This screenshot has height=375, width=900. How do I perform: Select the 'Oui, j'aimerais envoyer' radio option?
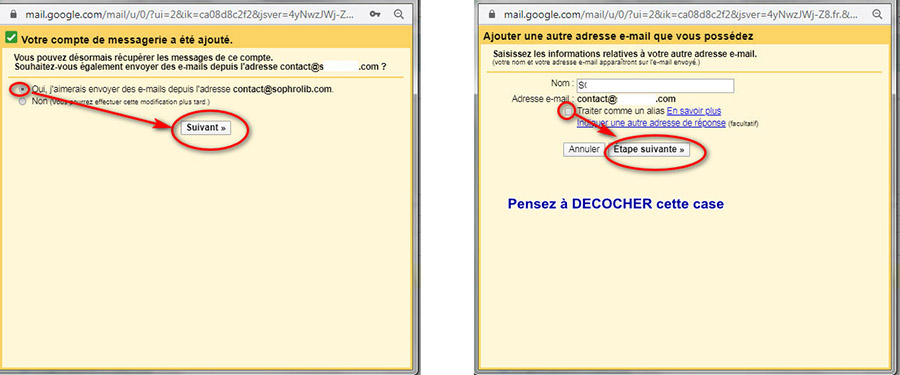[x=22, y=90]
